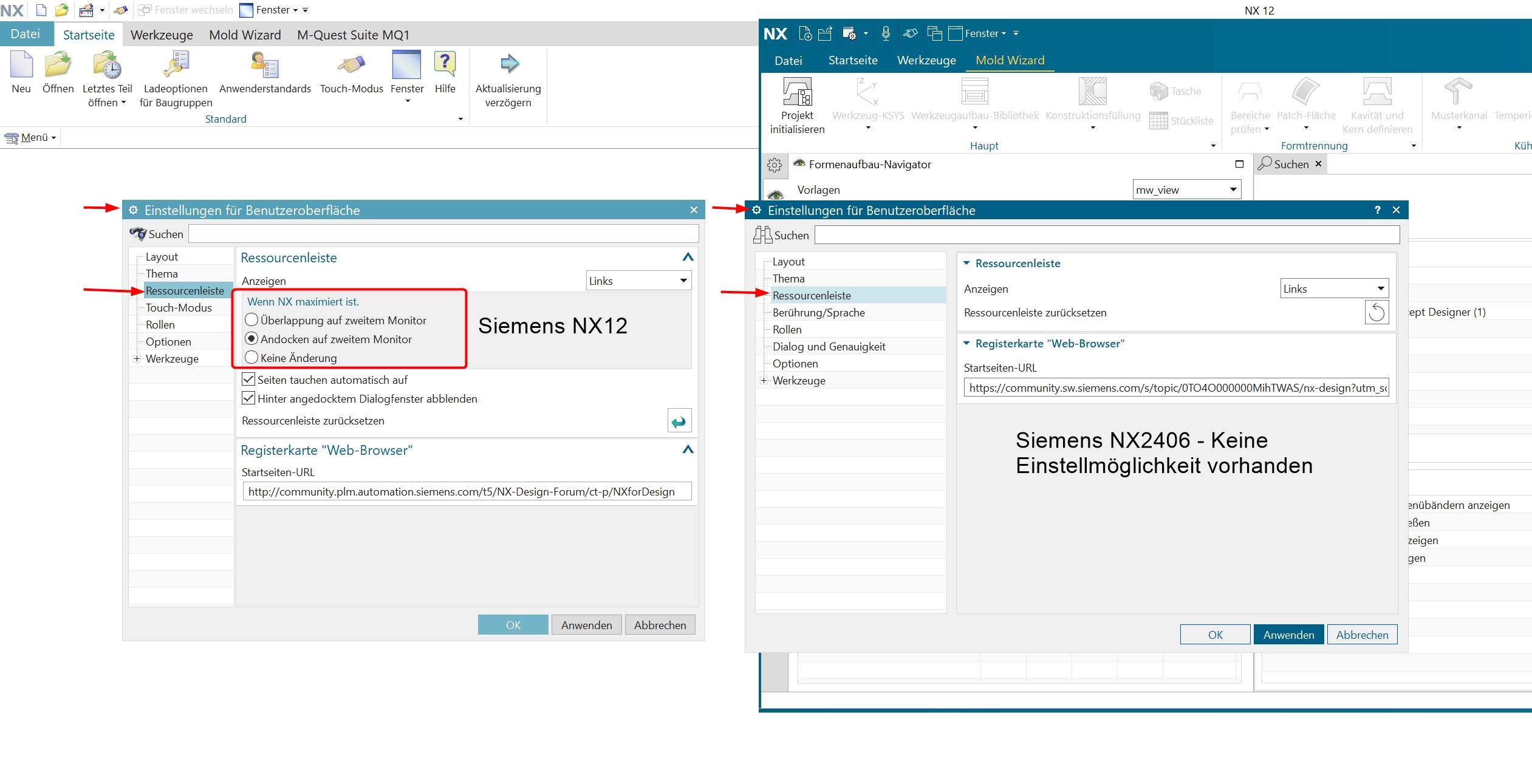Switch to Startseite tab in right window

(x=853, y=60)
